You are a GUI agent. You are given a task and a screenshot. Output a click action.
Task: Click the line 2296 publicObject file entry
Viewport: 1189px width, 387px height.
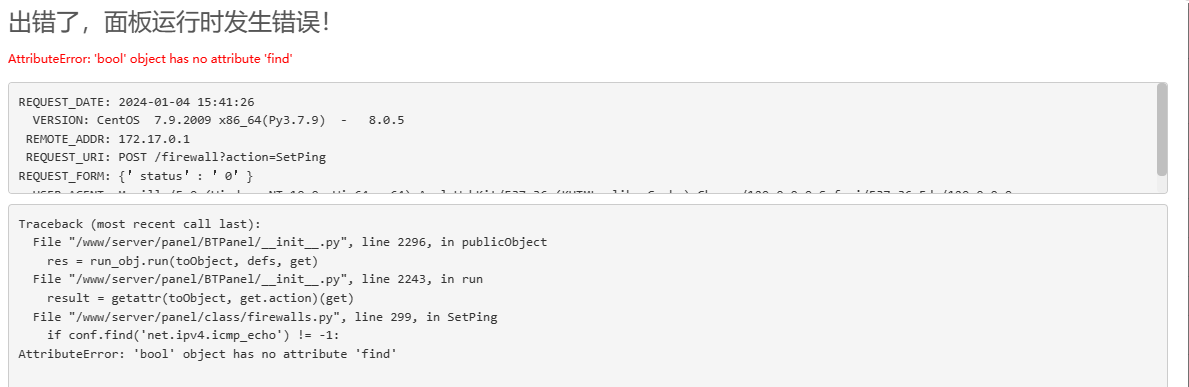pos(290,243)
